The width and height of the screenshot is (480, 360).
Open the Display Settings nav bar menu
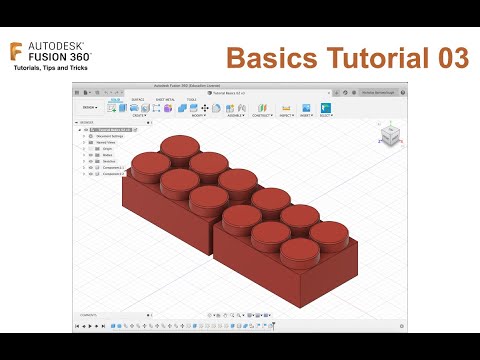point(250,315)
